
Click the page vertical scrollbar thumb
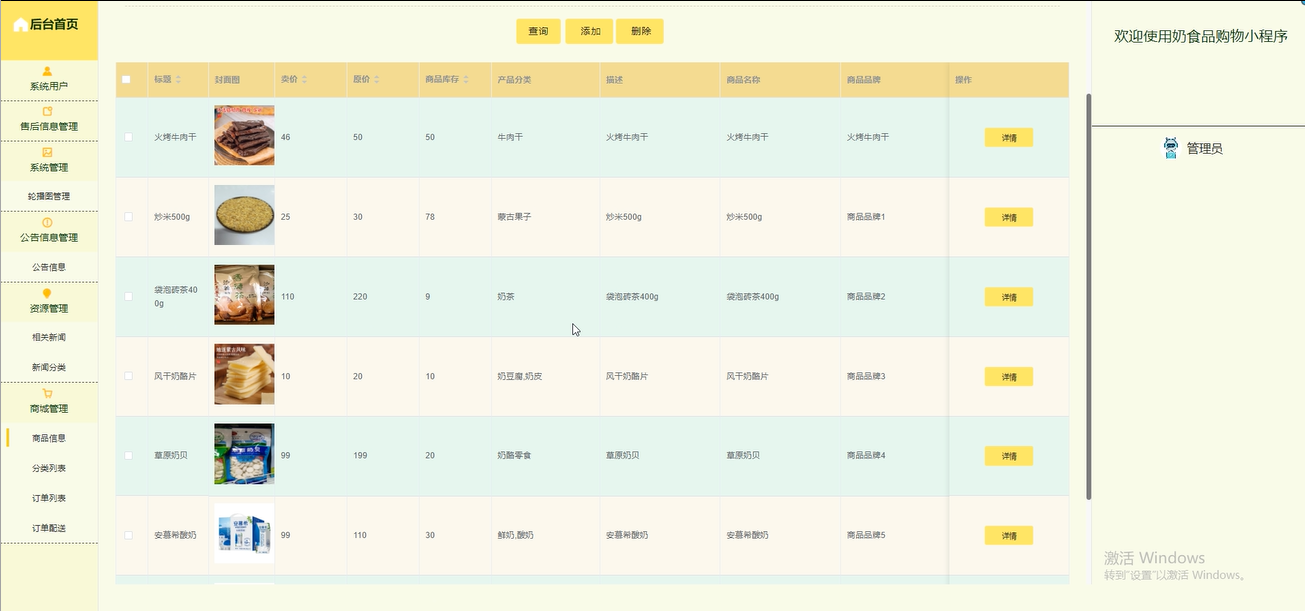point(1089,297)
